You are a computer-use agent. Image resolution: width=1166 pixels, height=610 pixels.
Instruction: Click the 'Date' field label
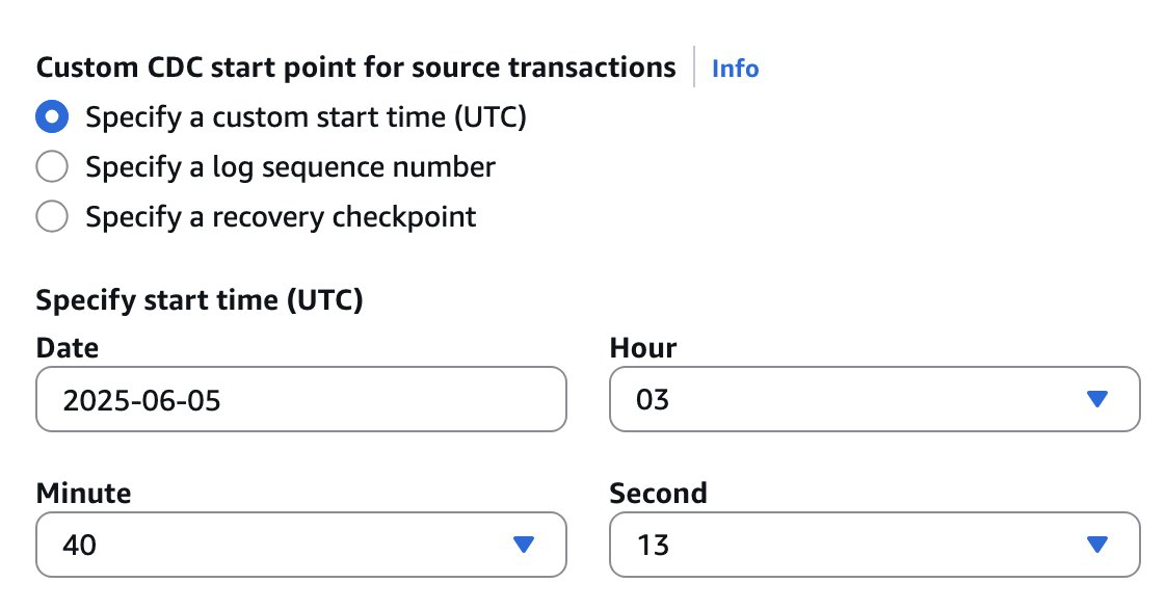67,348
